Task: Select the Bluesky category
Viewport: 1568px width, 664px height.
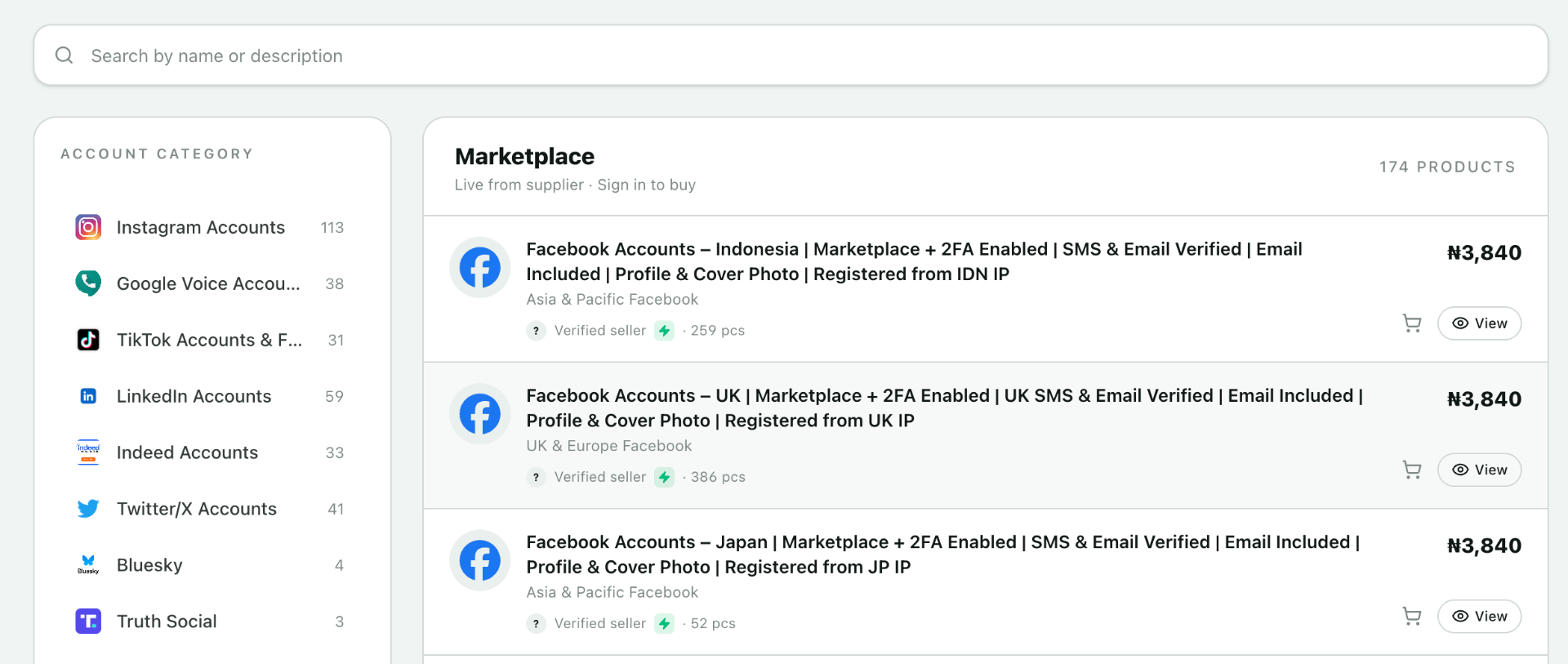Action: 211,565
